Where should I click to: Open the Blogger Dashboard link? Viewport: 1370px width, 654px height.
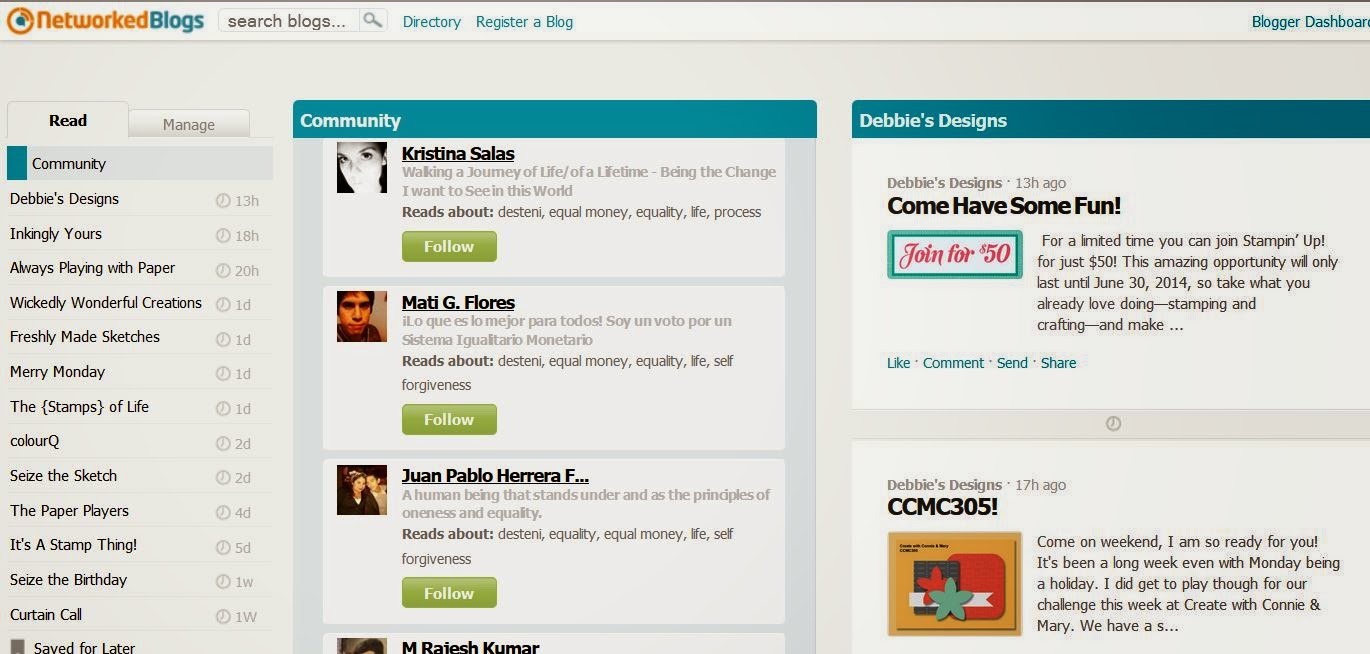coord(1310,21)
